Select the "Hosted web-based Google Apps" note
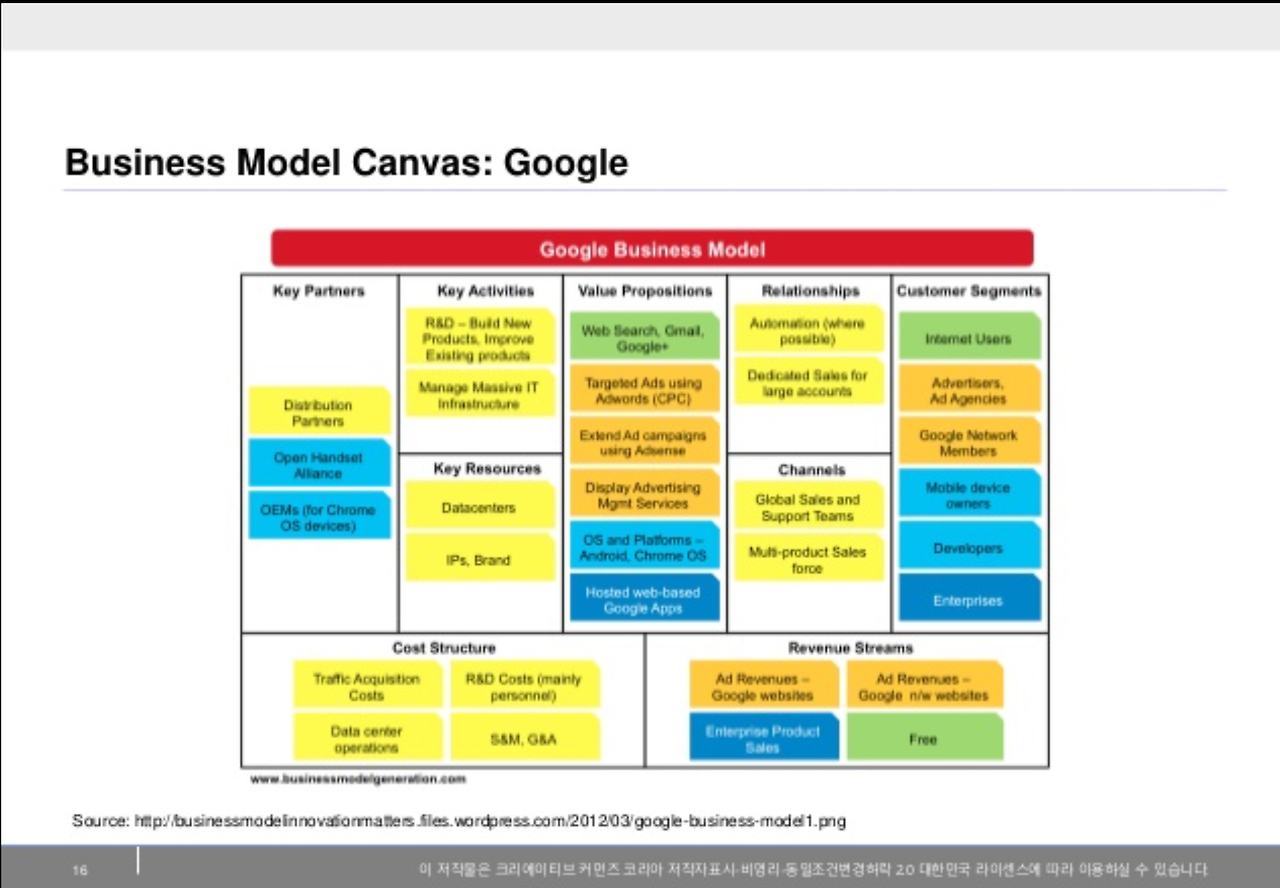The height and width of the screenshot is (888, 1280). 645,598
